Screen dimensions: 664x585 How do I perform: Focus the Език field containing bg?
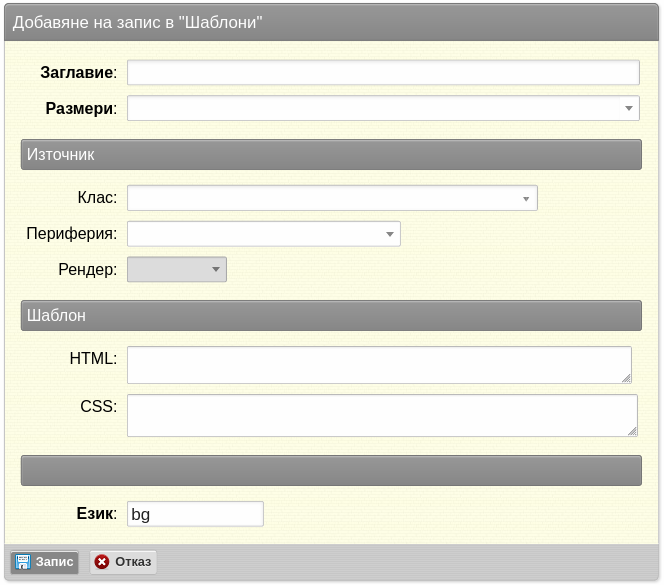(x=195, y=514)
